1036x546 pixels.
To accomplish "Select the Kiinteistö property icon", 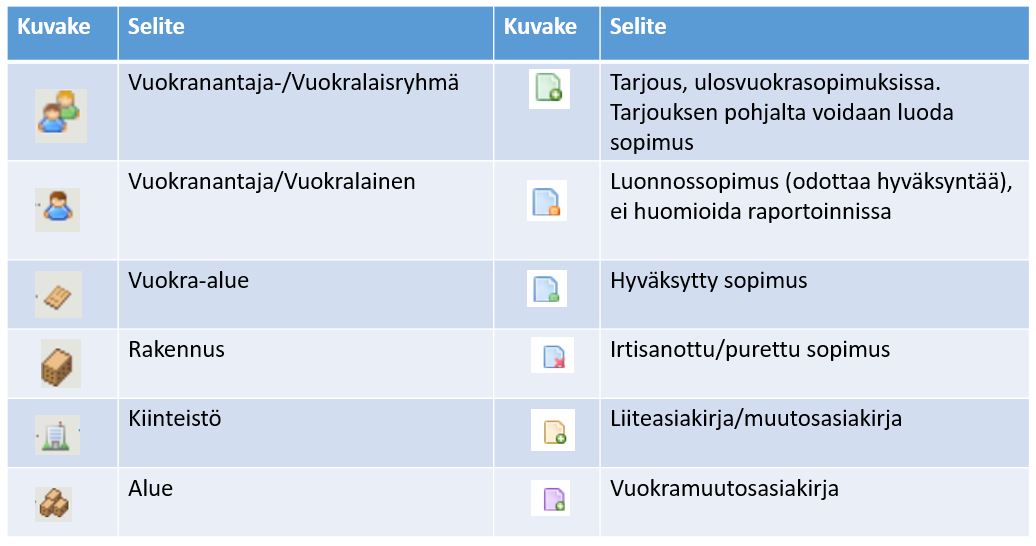I will (x=56, y=435).
